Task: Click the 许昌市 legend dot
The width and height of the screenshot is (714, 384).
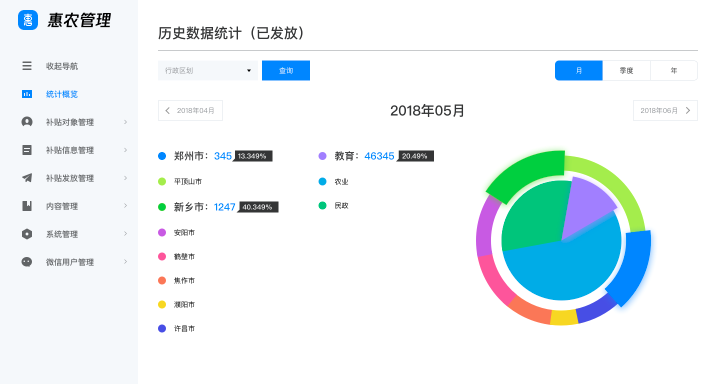Action: pyautogui.click(x=162, y=328)
